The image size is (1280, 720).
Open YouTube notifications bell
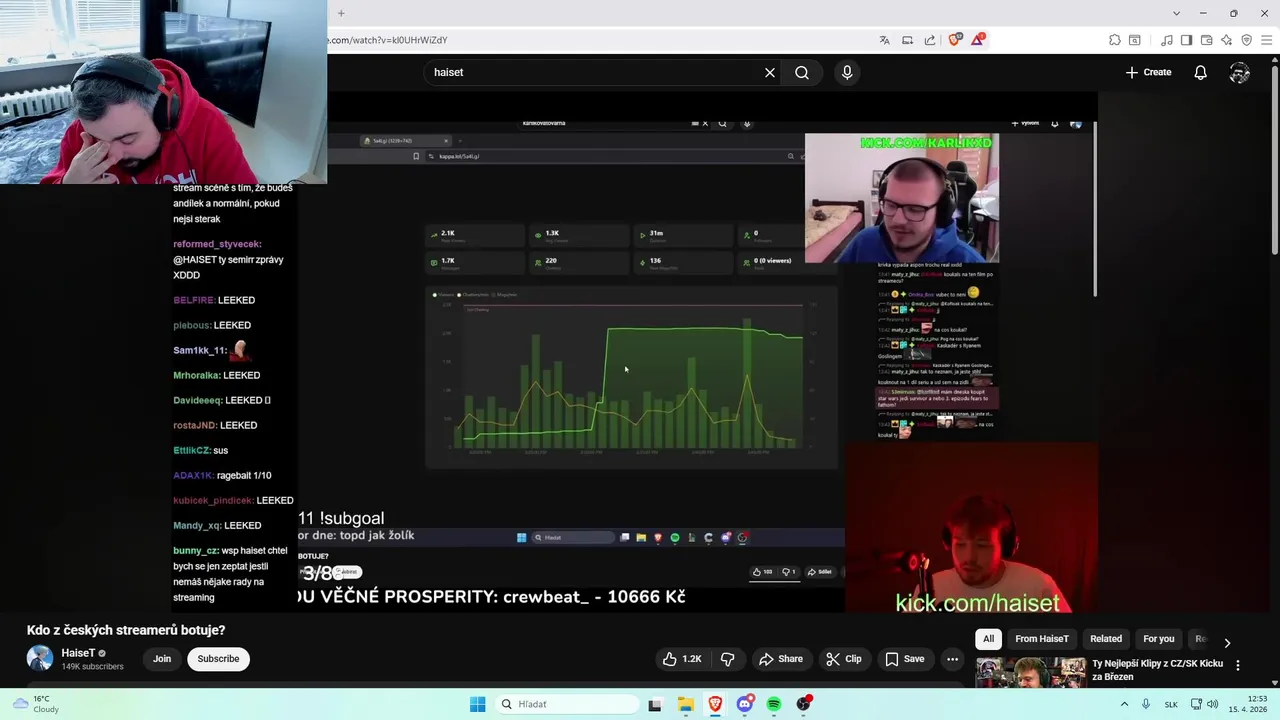[1200, 72]
